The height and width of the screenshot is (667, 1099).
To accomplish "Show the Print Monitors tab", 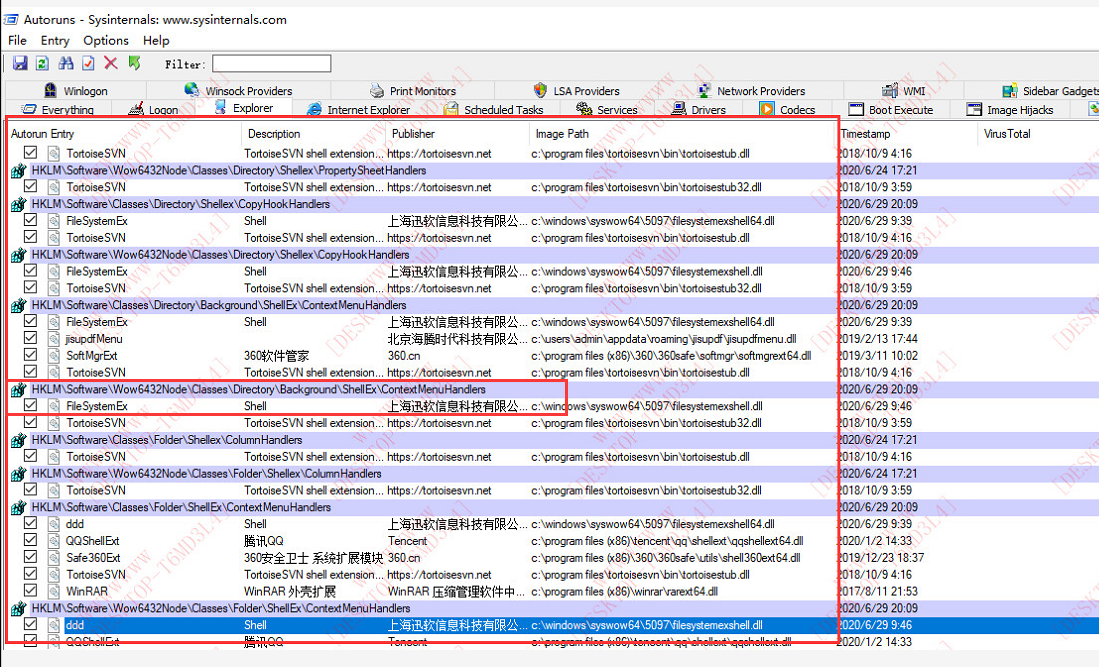I will [413, 90].
